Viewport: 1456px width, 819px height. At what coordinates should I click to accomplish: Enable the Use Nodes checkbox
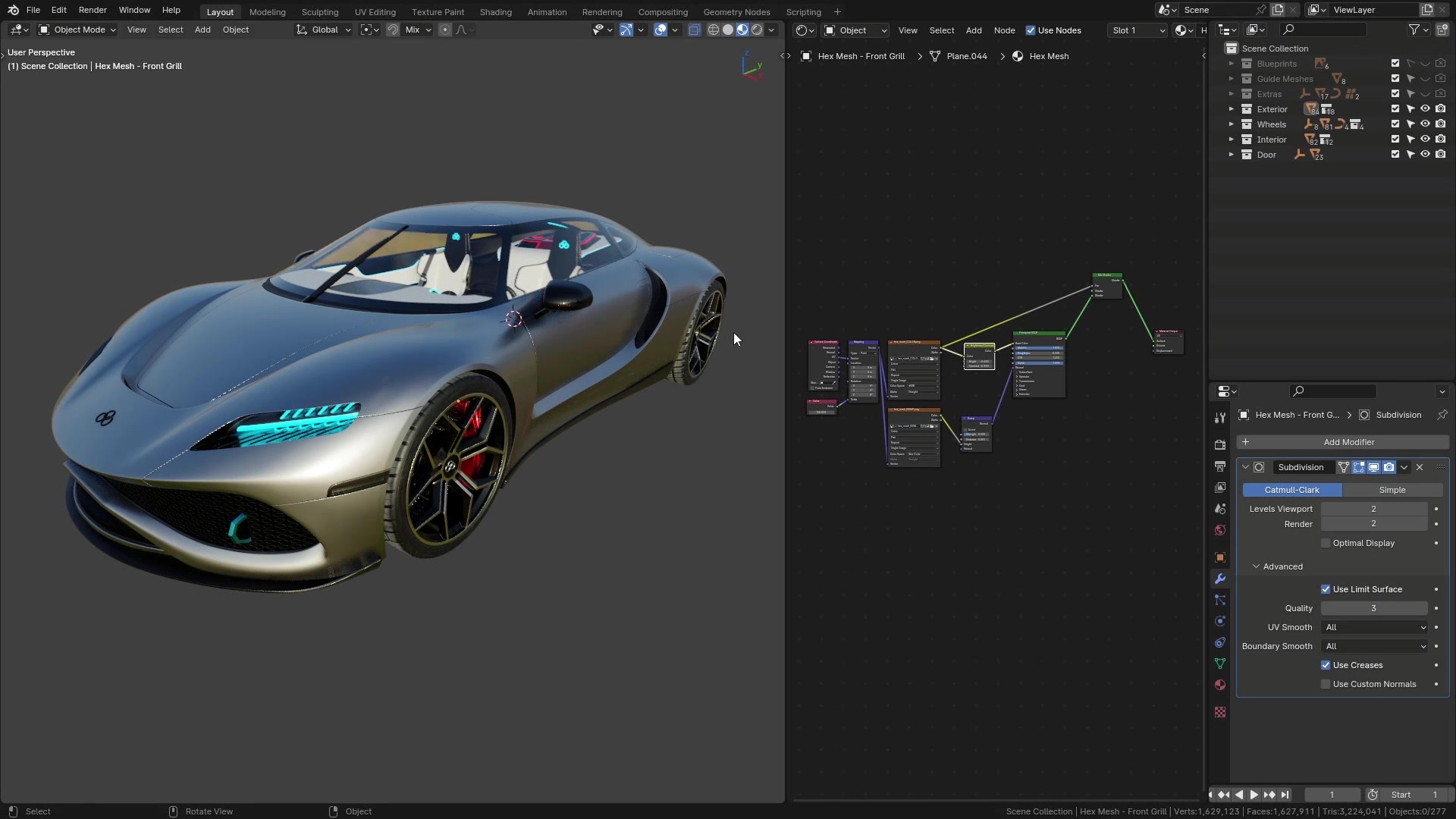click(1031, 30)
